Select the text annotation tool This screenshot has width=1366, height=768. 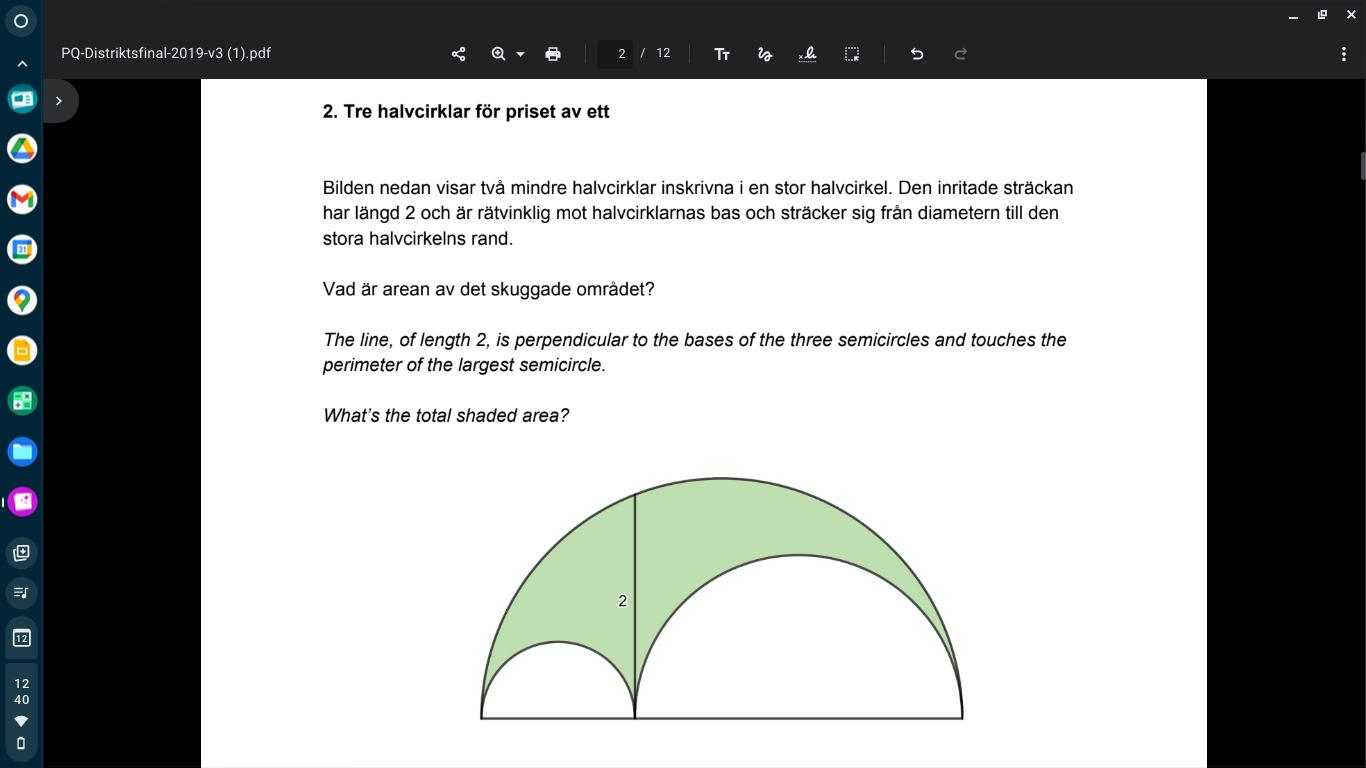click(722, 54)
